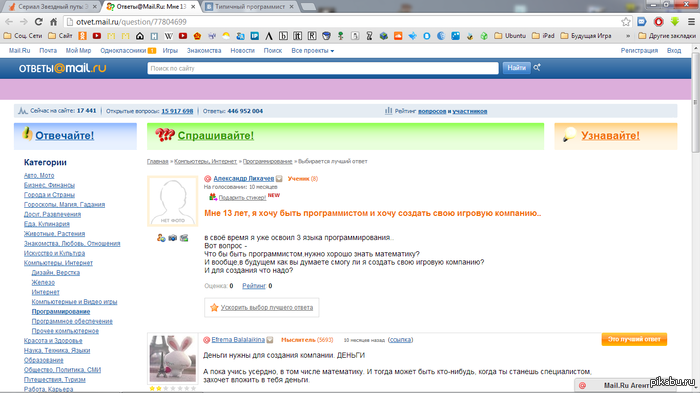Screen dimensions: 700x393
Task: Open the Сайт bookmarks folder
Action: coord(60,36)
